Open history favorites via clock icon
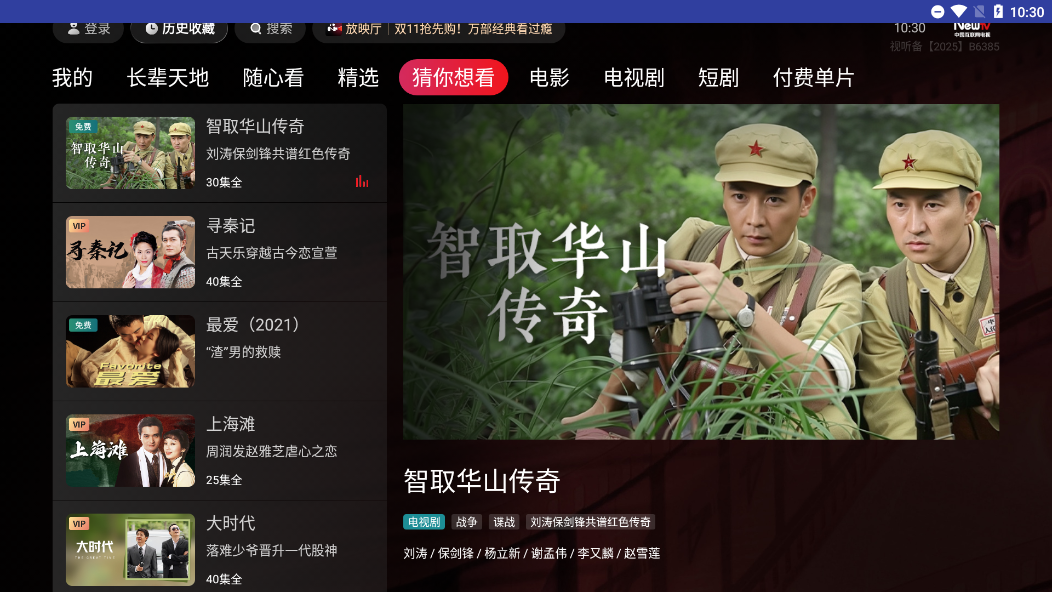The width and height of the screenshot is (1052, 592). point(152,28)
